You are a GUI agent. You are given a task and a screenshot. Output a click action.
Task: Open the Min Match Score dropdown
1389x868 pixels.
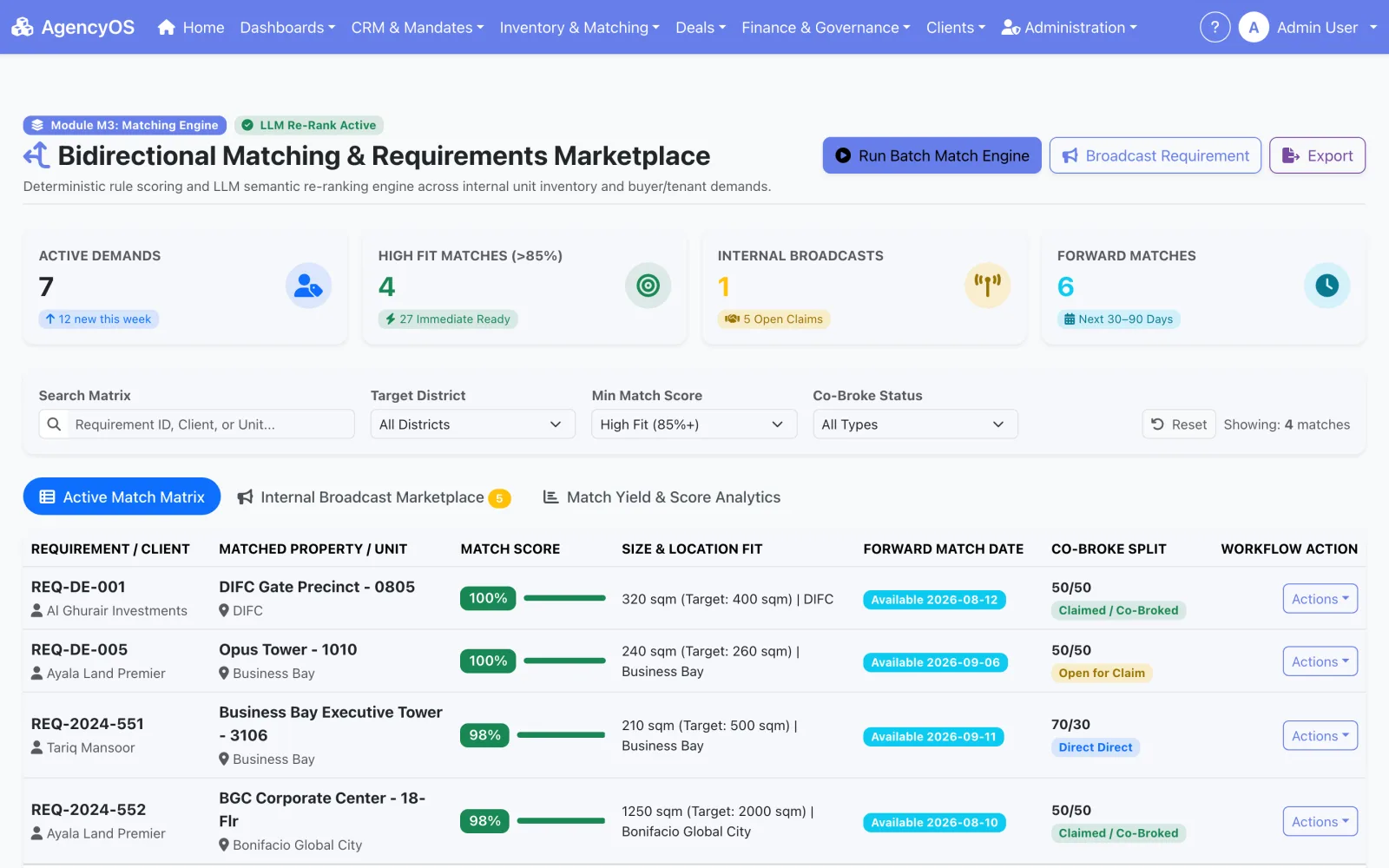(x=694, y=424)
